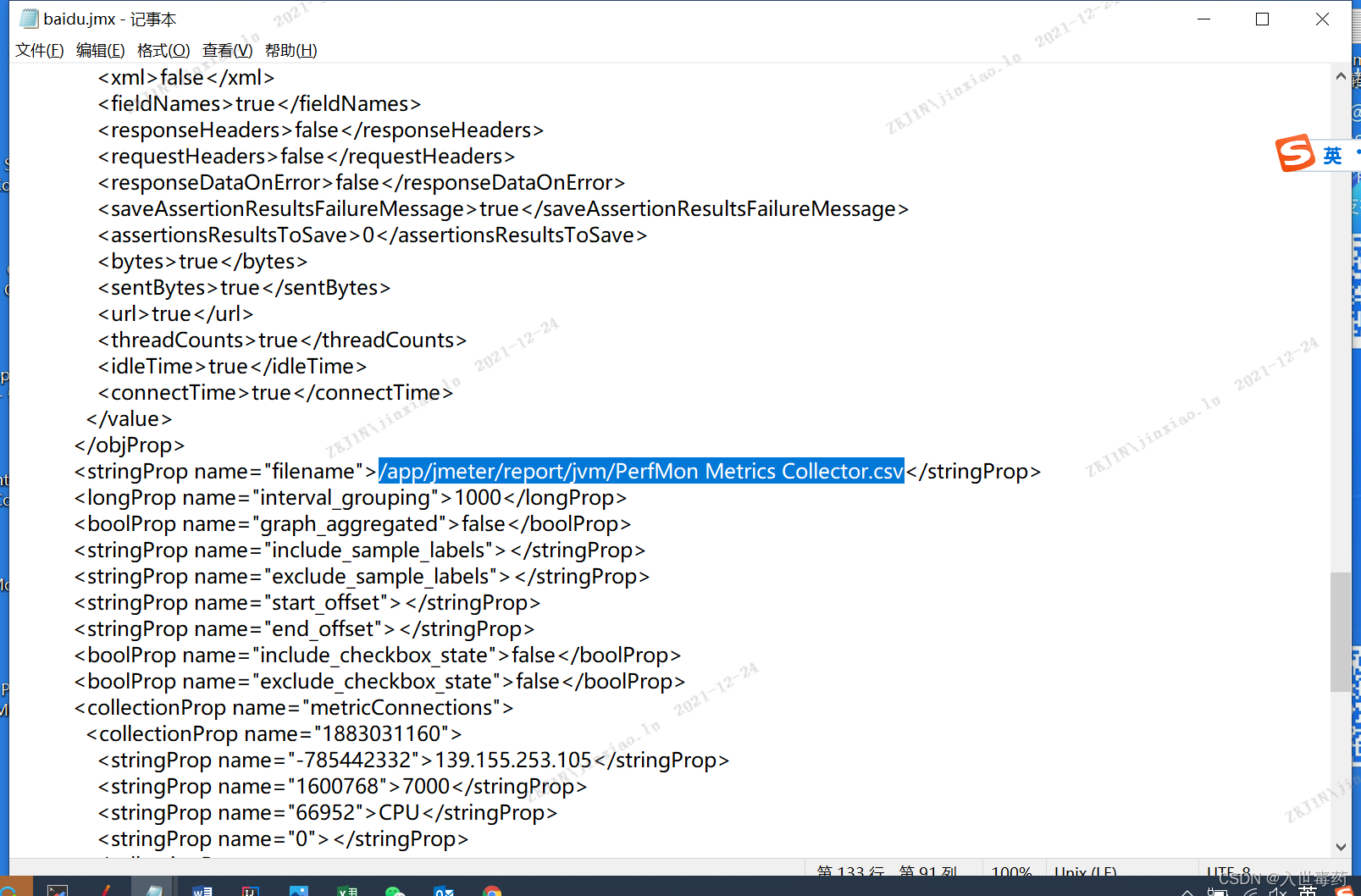Click the vertical scrollbar up arrow

[x=1341, y=76]
